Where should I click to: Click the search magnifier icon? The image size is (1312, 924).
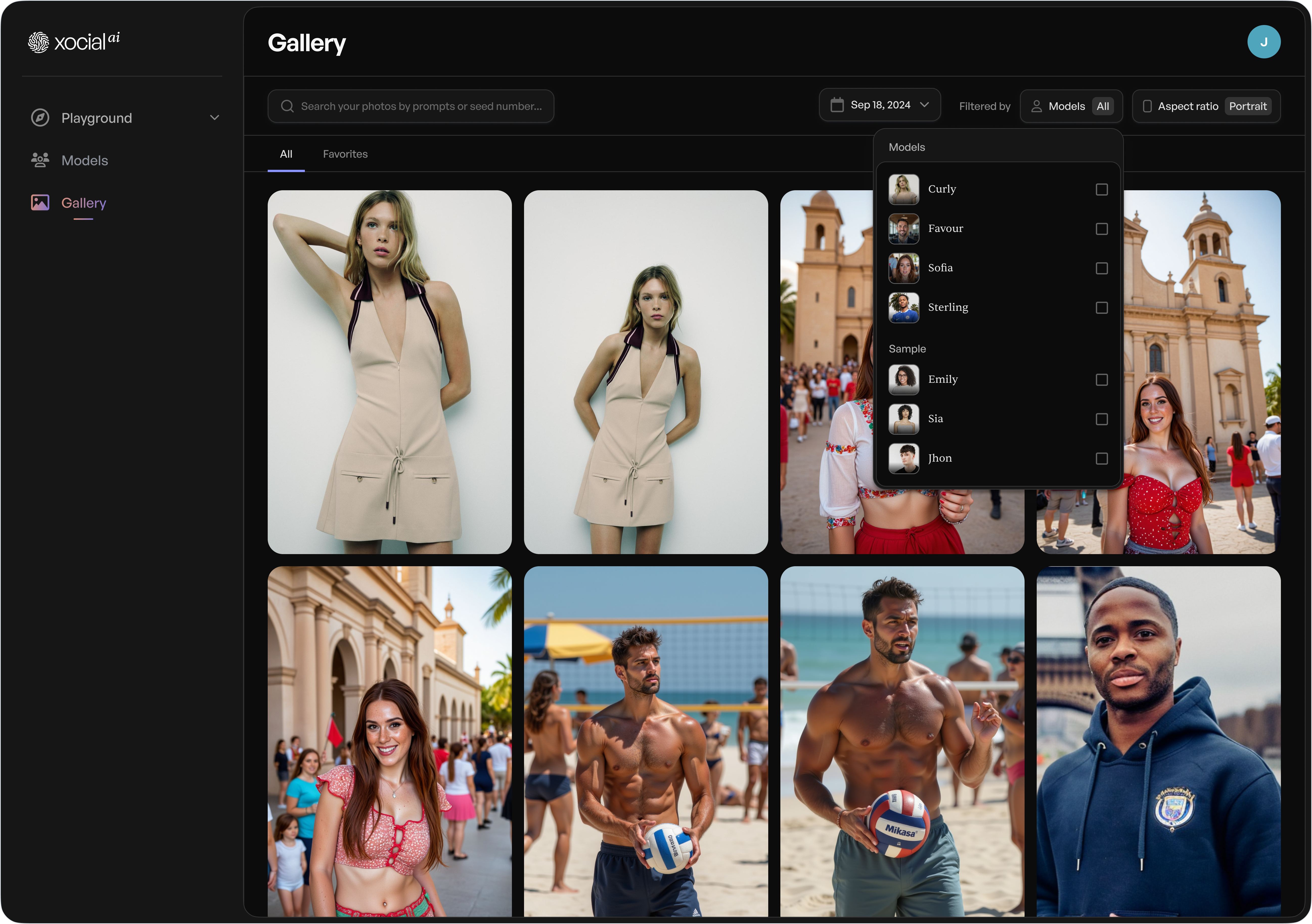click(287, 106)
